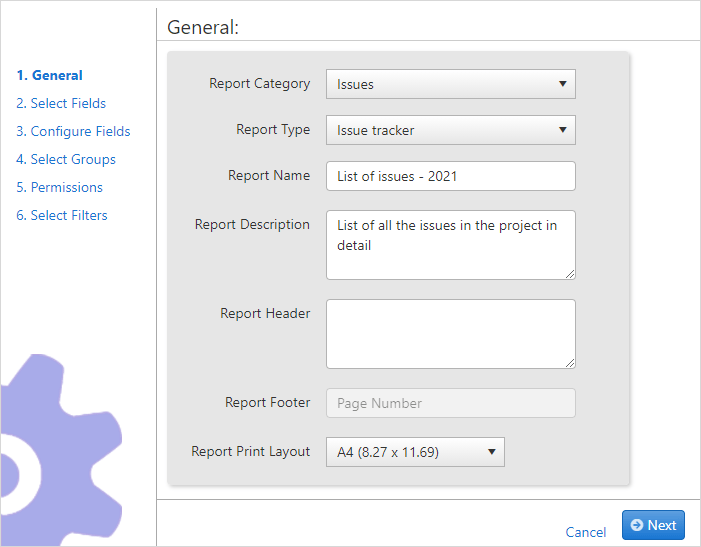Click the arrow icon on Next button
The width and height of the screenshot is (701, 547).
[x=637, y=525]
